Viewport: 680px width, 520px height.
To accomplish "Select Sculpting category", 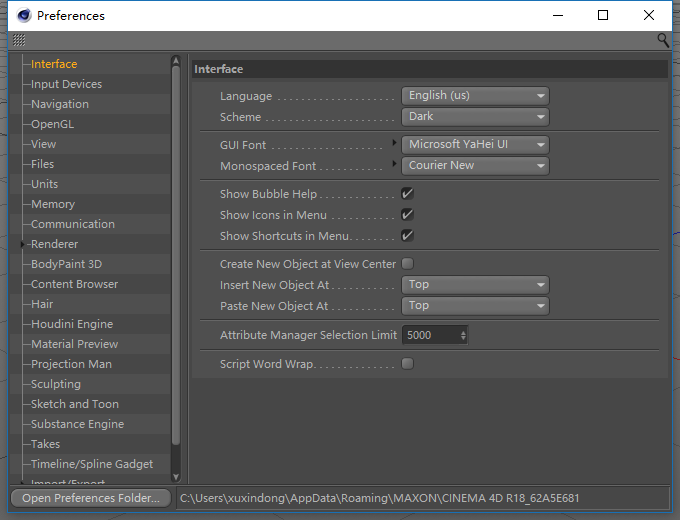I will pos(56,384).
